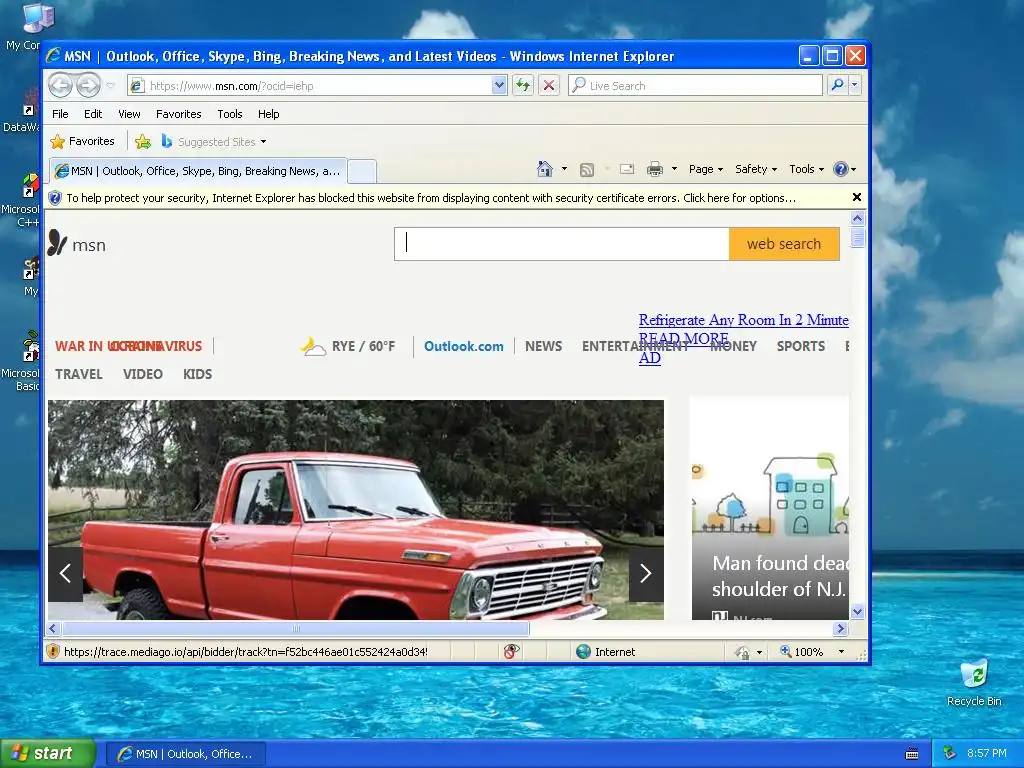Image resolution: width=1024 pixels, height=768 pixels.
Task: Open the Home icon in command bar
Action: point(545,169)
